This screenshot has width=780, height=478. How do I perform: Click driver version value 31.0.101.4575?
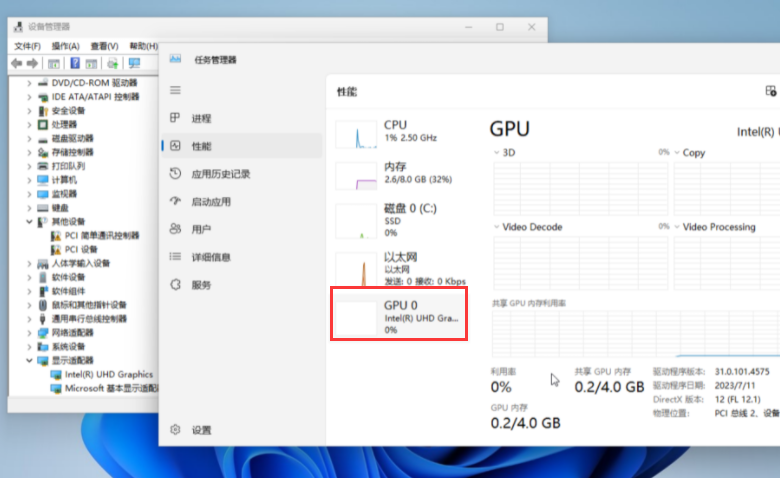[742, 372]
